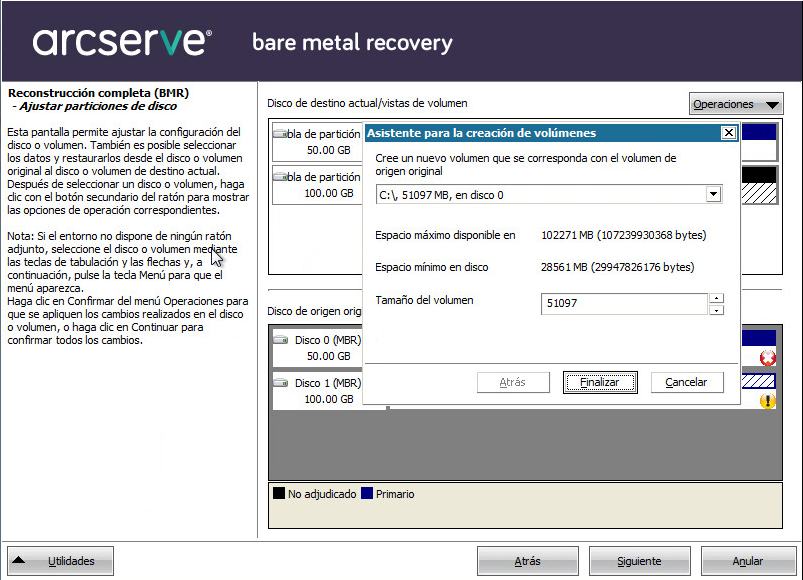The image size is (803, 580).
Task: Increase volume size with up stepper
Action: click(716, 297)
